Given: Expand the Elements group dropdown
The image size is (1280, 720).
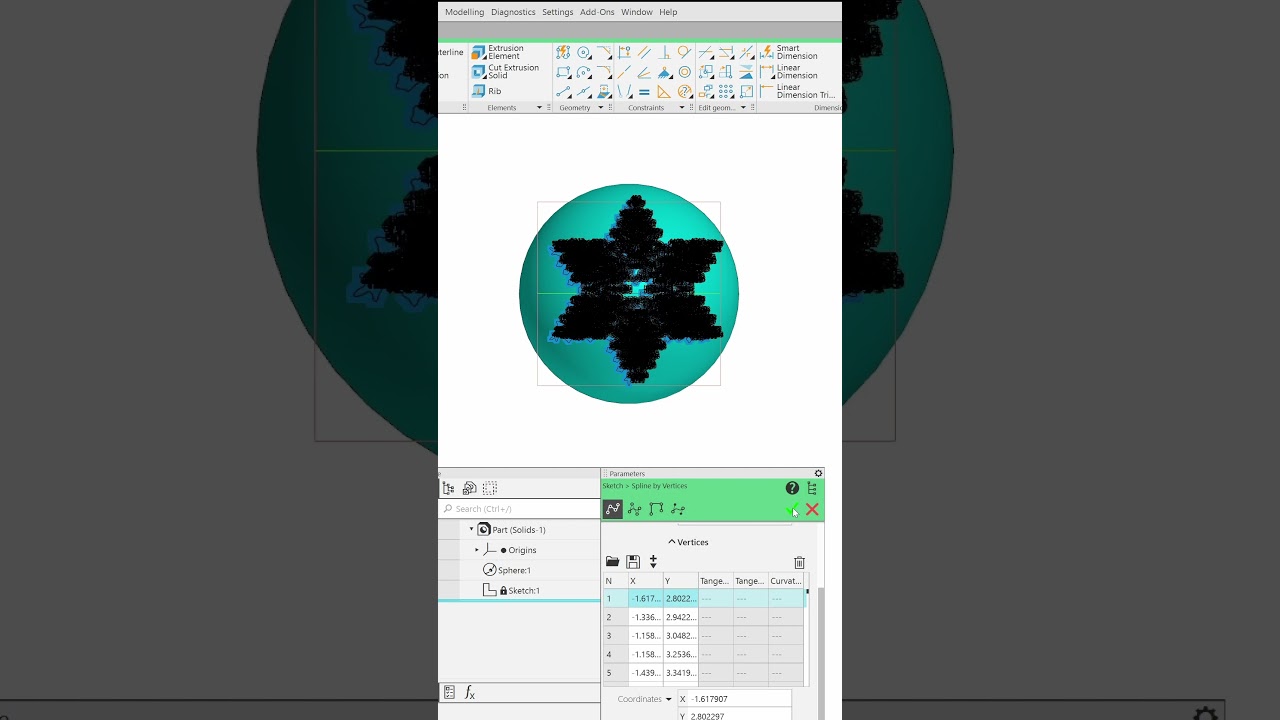Looking at the screenshot, I should [x=539, y=108].
